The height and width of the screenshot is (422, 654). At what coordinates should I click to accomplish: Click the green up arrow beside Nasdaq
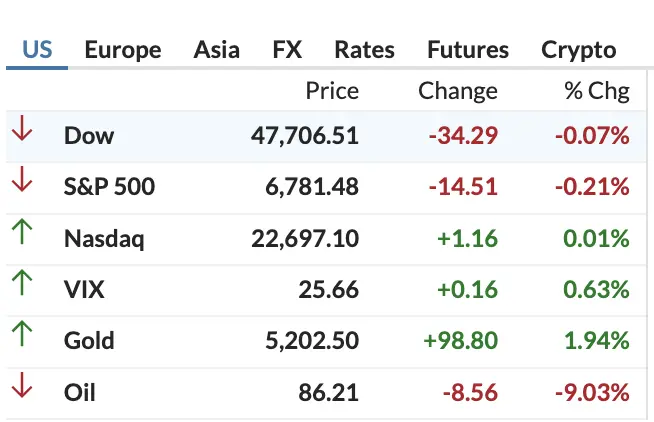(22, 237)
